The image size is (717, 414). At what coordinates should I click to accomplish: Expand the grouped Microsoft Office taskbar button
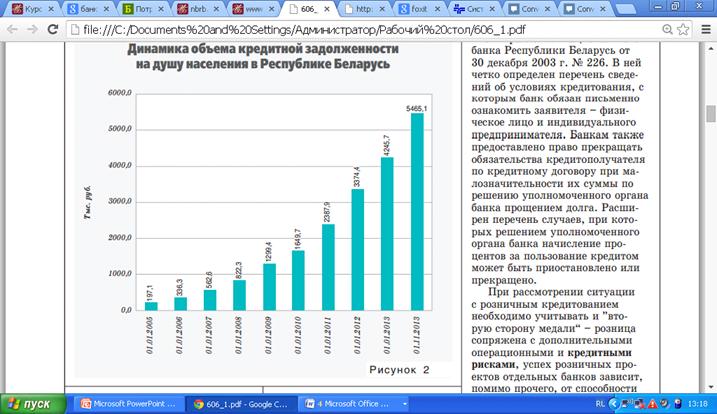[351, 404]
